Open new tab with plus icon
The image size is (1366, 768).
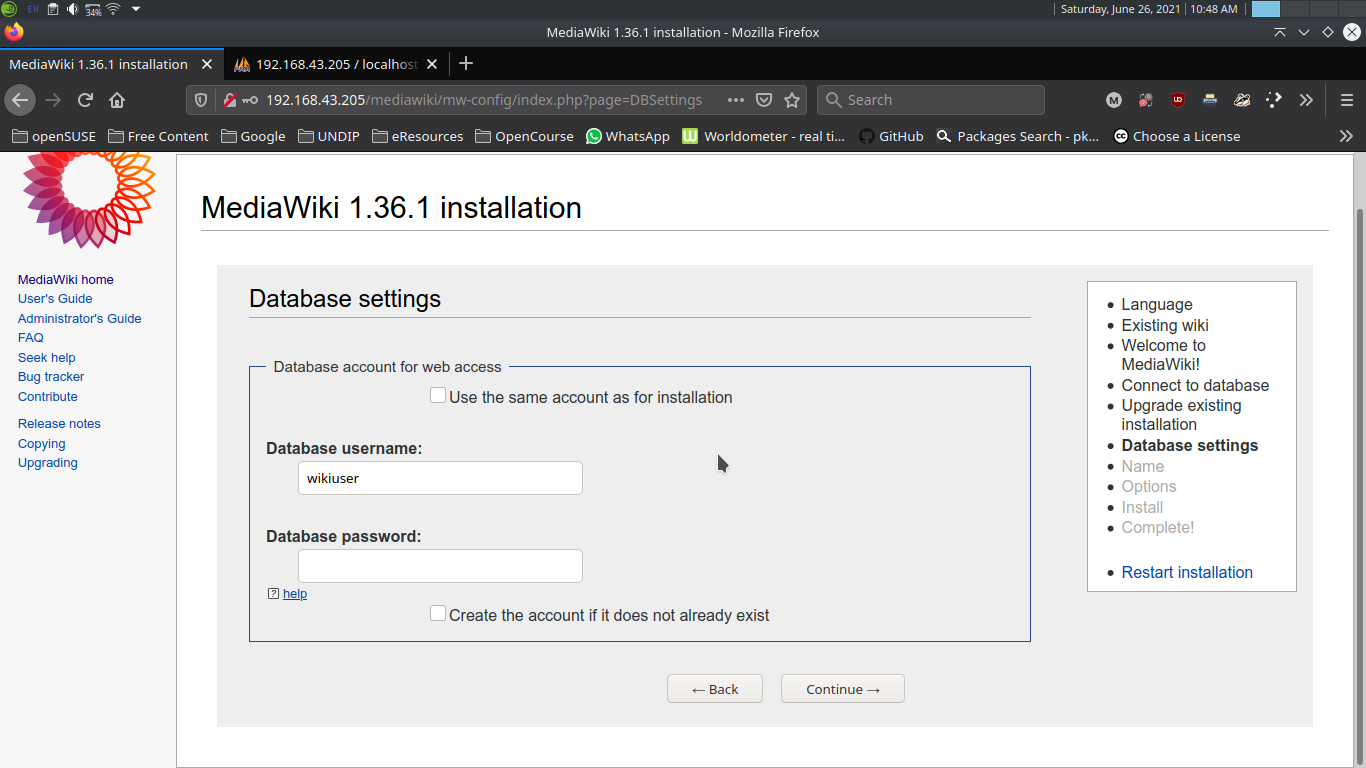[x=465, y=64]
